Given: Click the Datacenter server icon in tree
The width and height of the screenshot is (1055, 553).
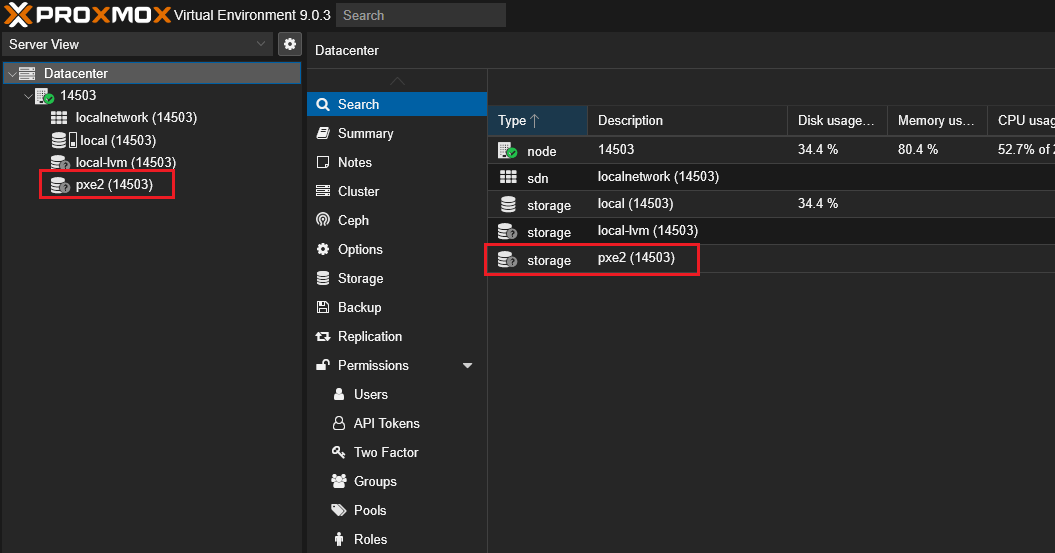Looking at the screenshot, I should pyautogui.click(x=27, y=73).
